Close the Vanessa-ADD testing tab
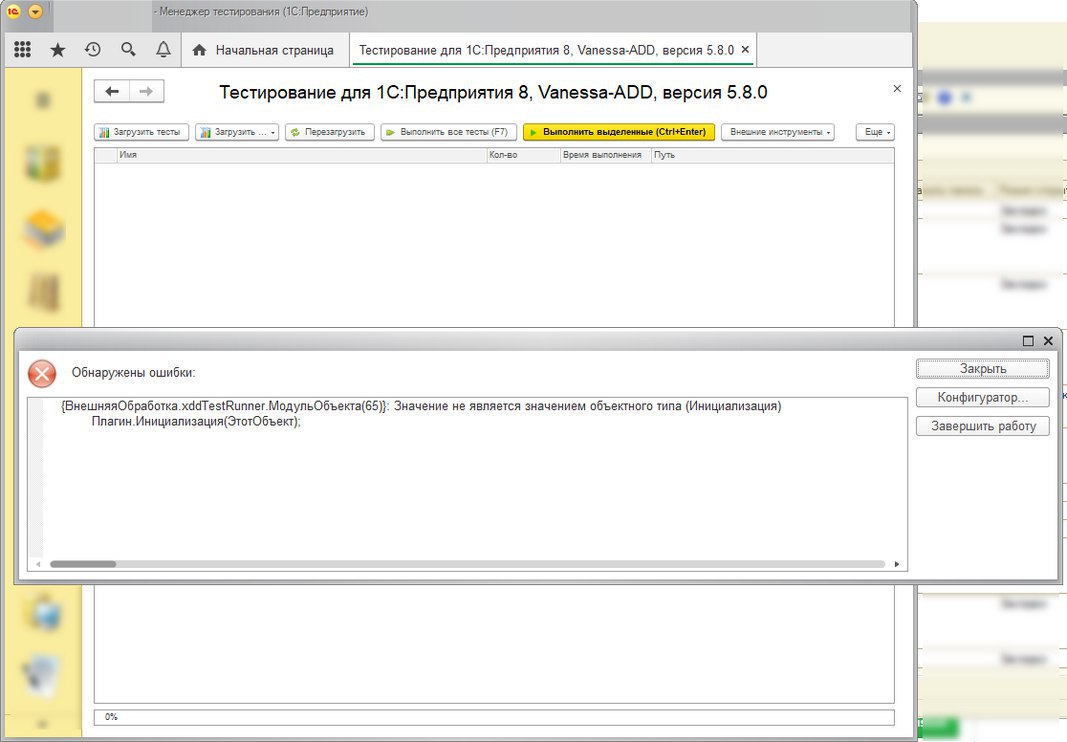This screenshot has width=1067, height=742. pos(745,50)
